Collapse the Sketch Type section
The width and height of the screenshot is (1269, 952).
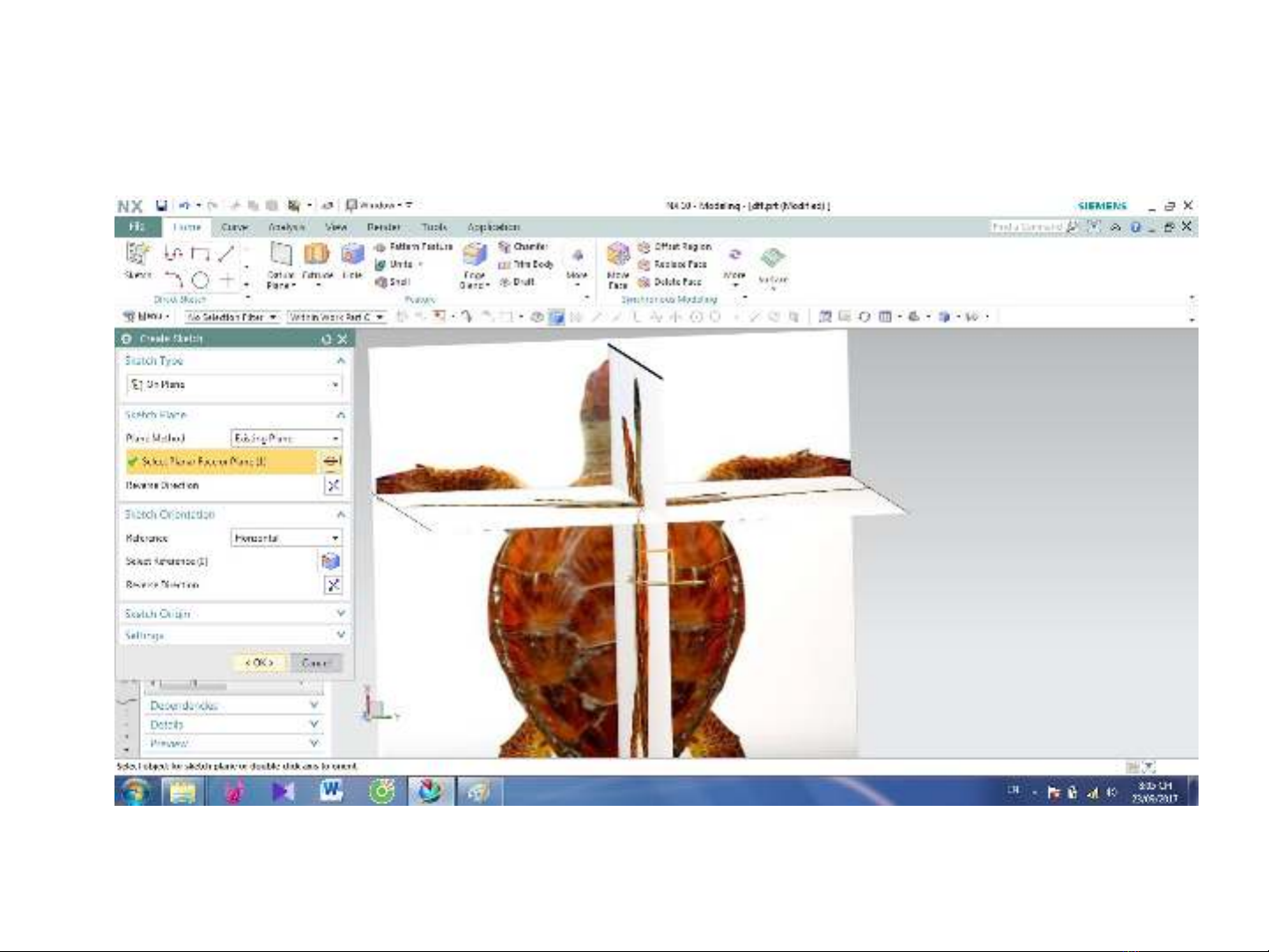pos(340,361)
